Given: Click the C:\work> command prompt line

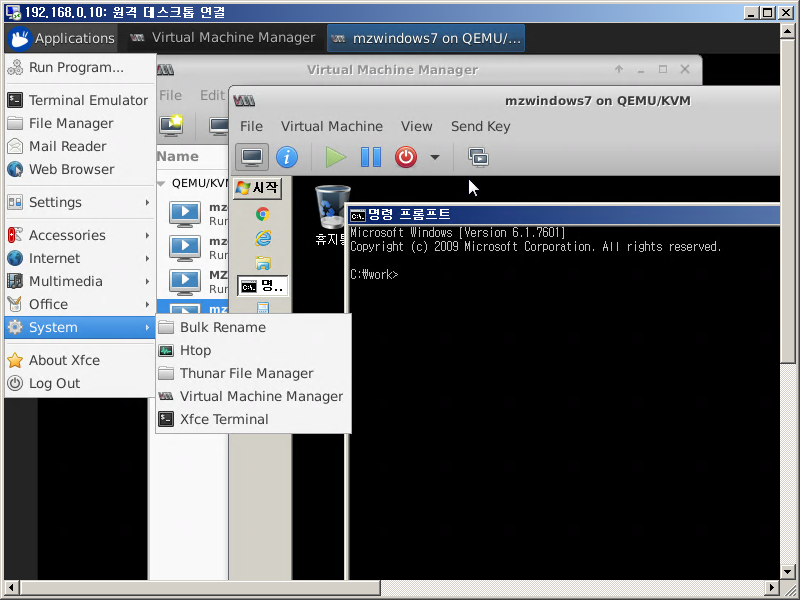Looking at the screenshot, I should 374,274.
